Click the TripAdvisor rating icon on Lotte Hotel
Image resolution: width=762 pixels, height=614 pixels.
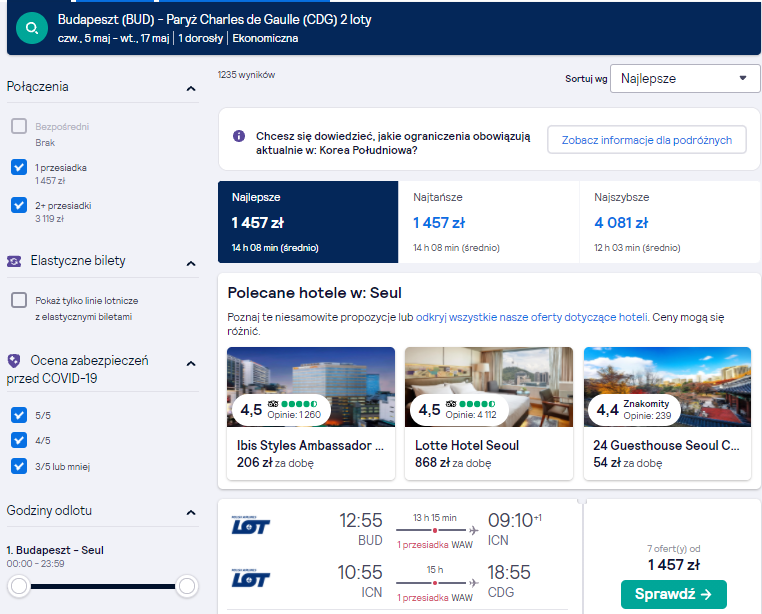point(451,403)
